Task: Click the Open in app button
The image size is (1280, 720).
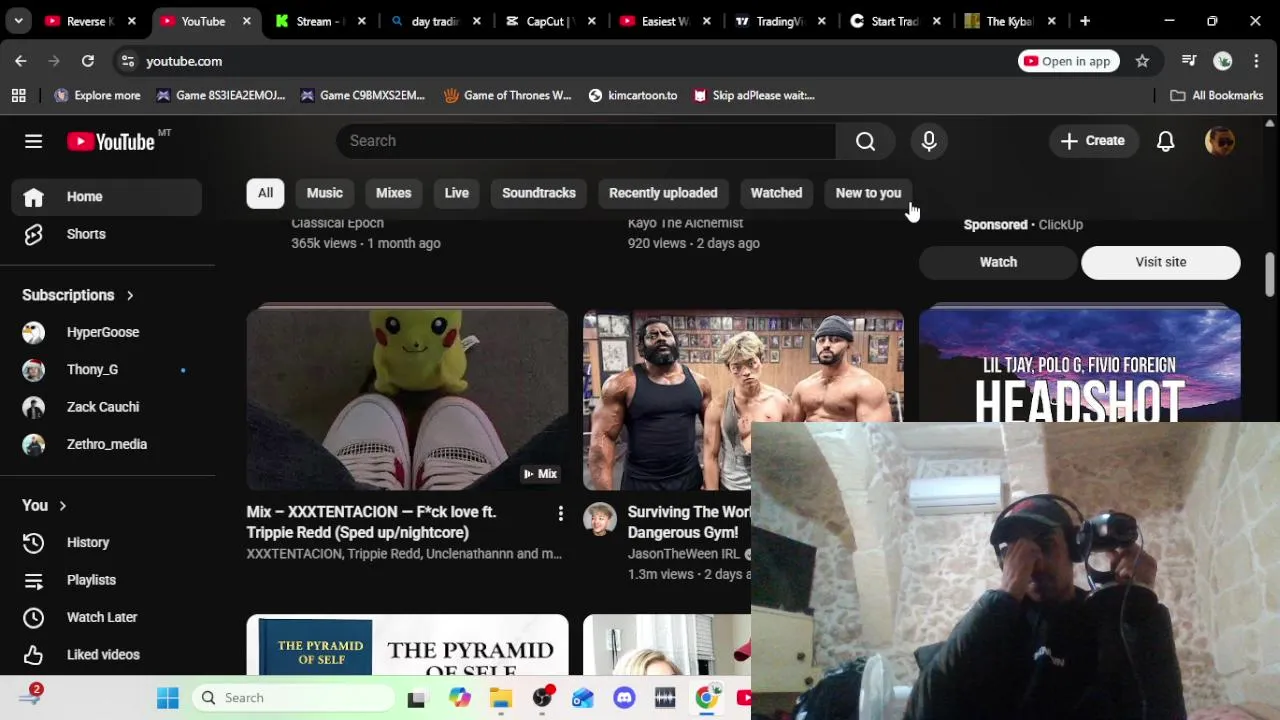Action: (1069, 61)
